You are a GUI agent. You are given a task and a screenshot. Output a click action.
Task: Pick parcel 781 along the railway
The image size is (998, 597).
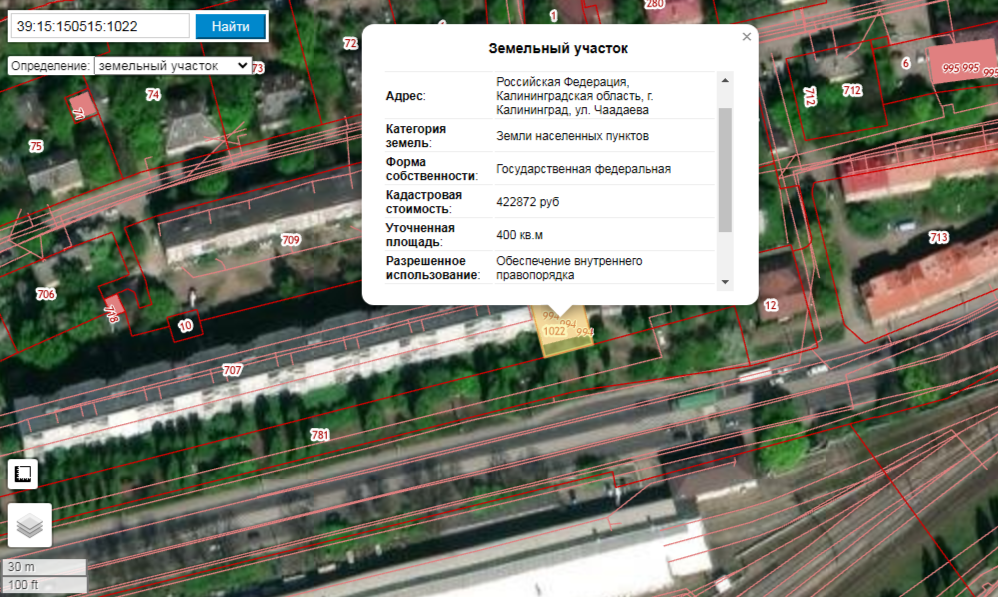point(320,435)
